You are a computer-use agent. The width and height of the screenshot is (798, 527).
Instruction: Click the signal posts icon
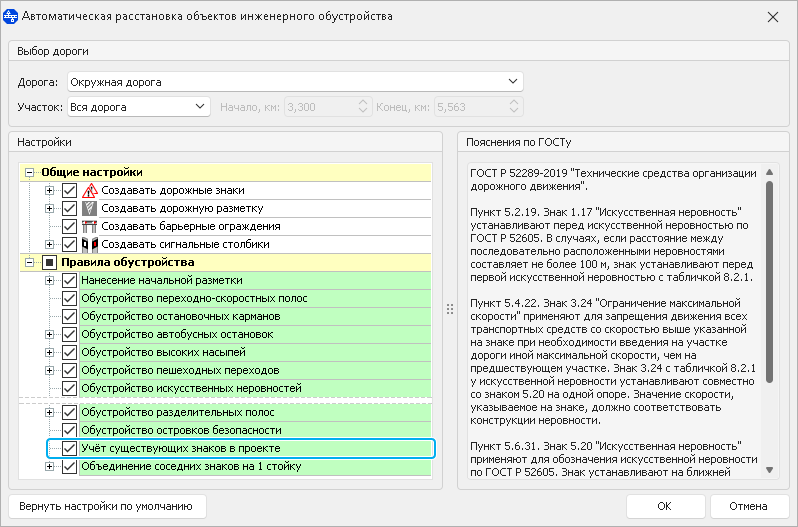click(x=90, y=245)
